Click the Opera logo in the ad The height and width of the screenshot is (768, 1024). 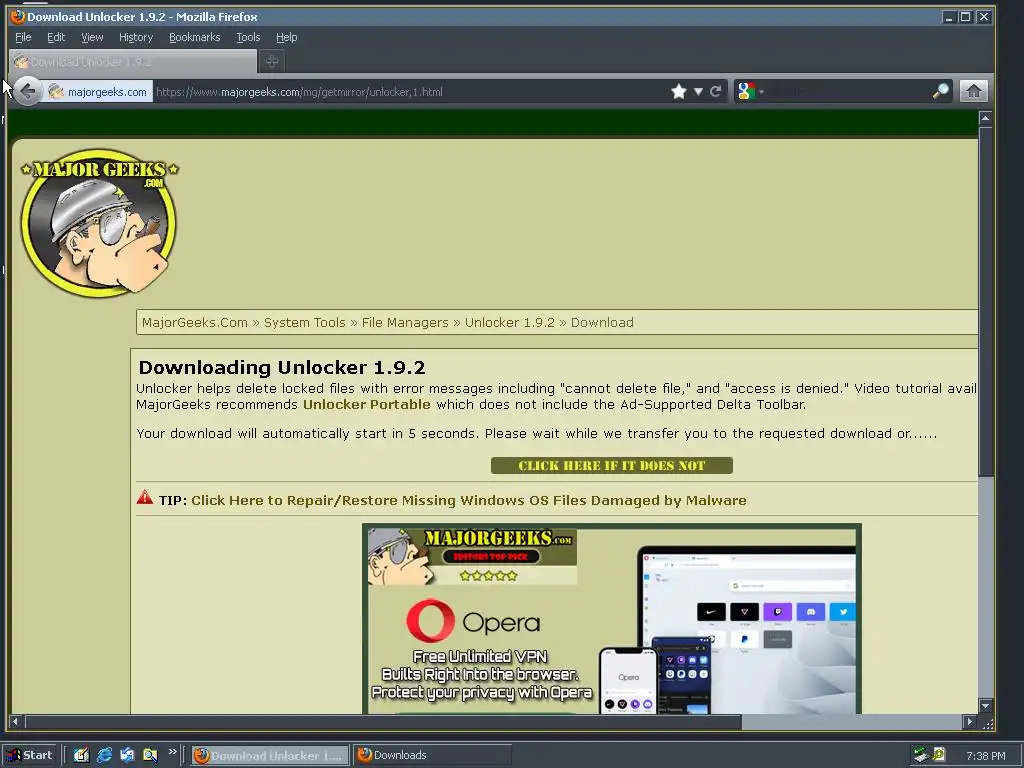473,621
